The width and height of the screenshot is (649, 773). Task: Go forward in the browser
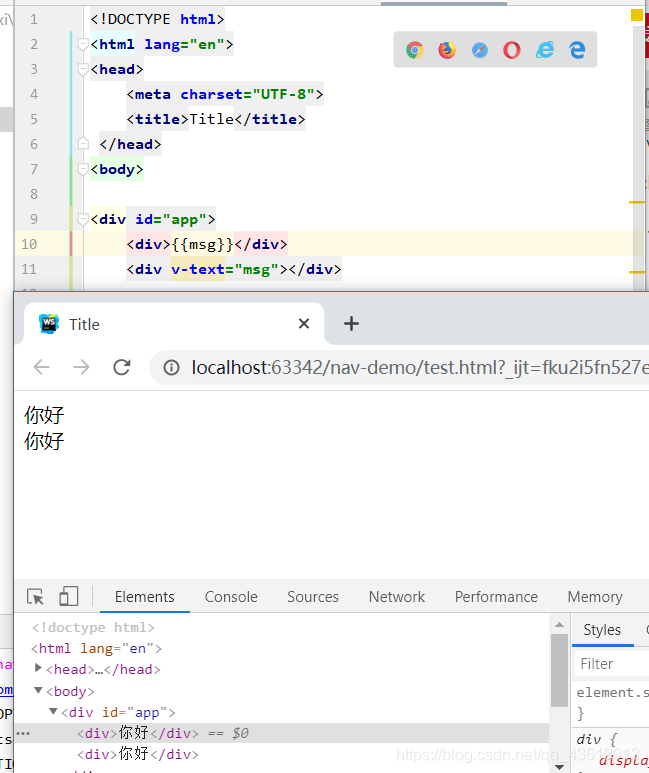pos(81,367)
